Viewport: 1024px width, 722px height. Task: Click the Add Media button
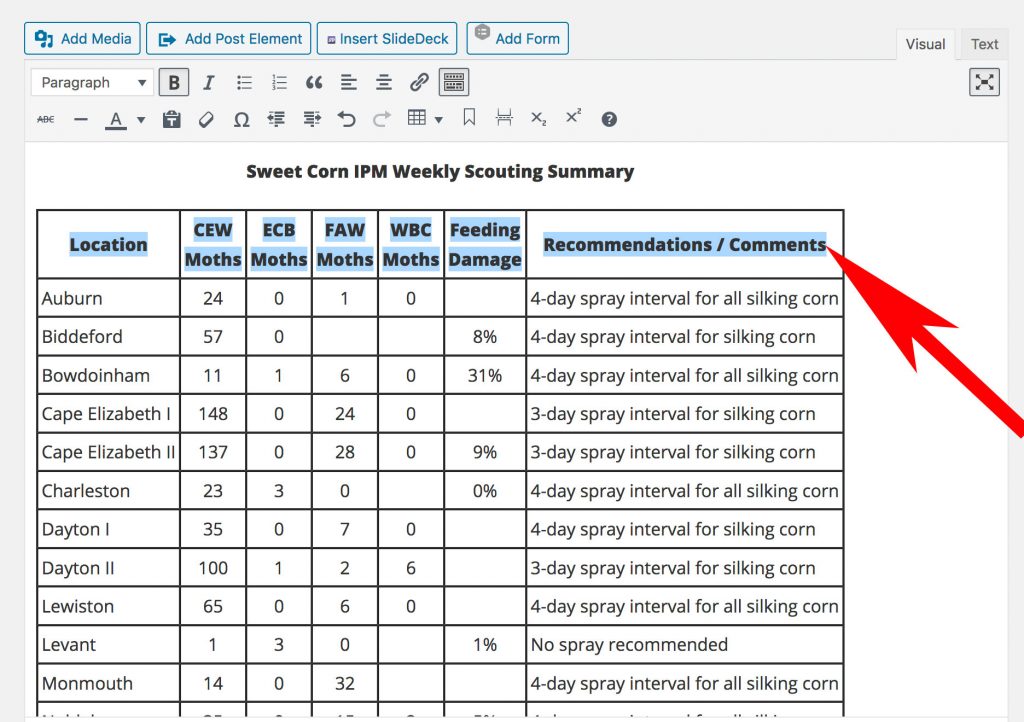pos(83,39)
